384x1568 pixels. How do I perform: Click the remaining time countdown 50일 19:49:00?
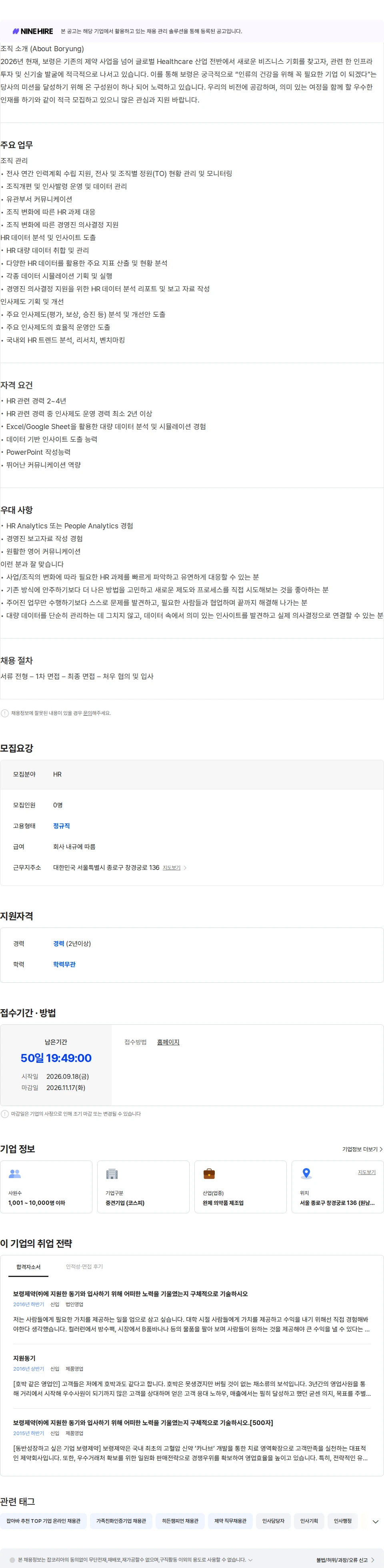(56, 1058)
